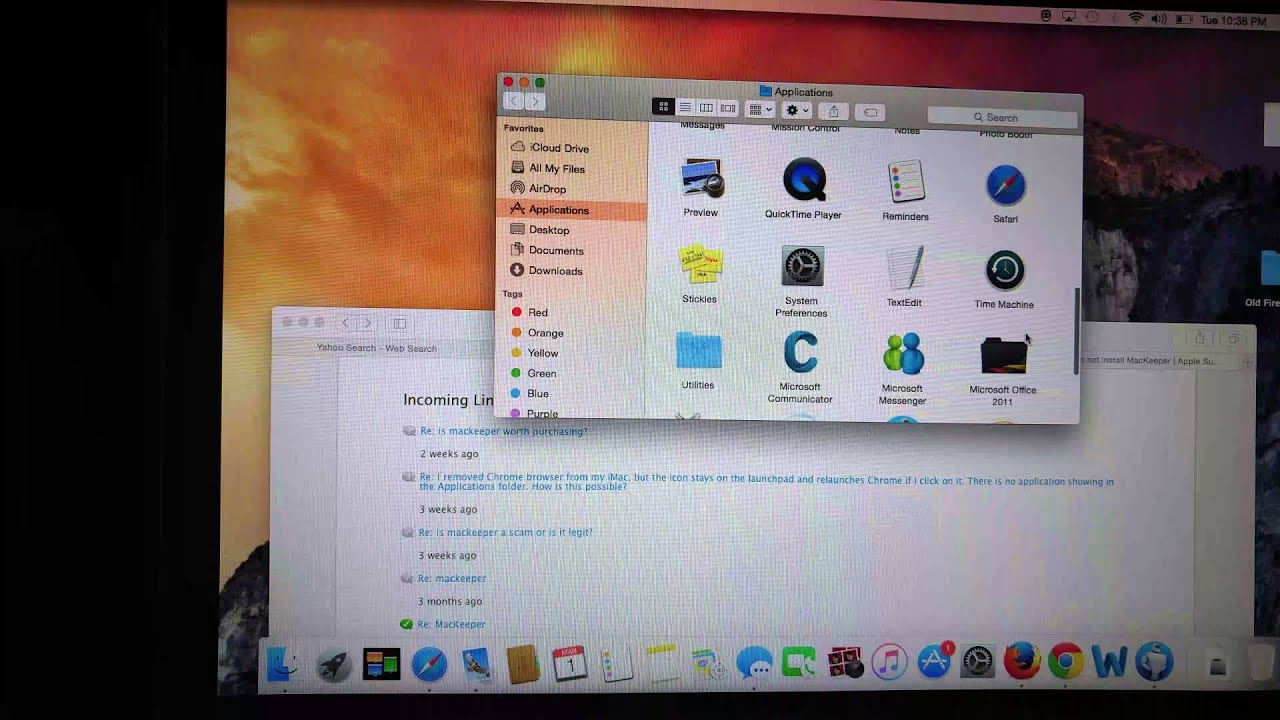Screen dimensions: 1280x720
Task: Select All My Files in sidebar
Action: pos(557,168)
